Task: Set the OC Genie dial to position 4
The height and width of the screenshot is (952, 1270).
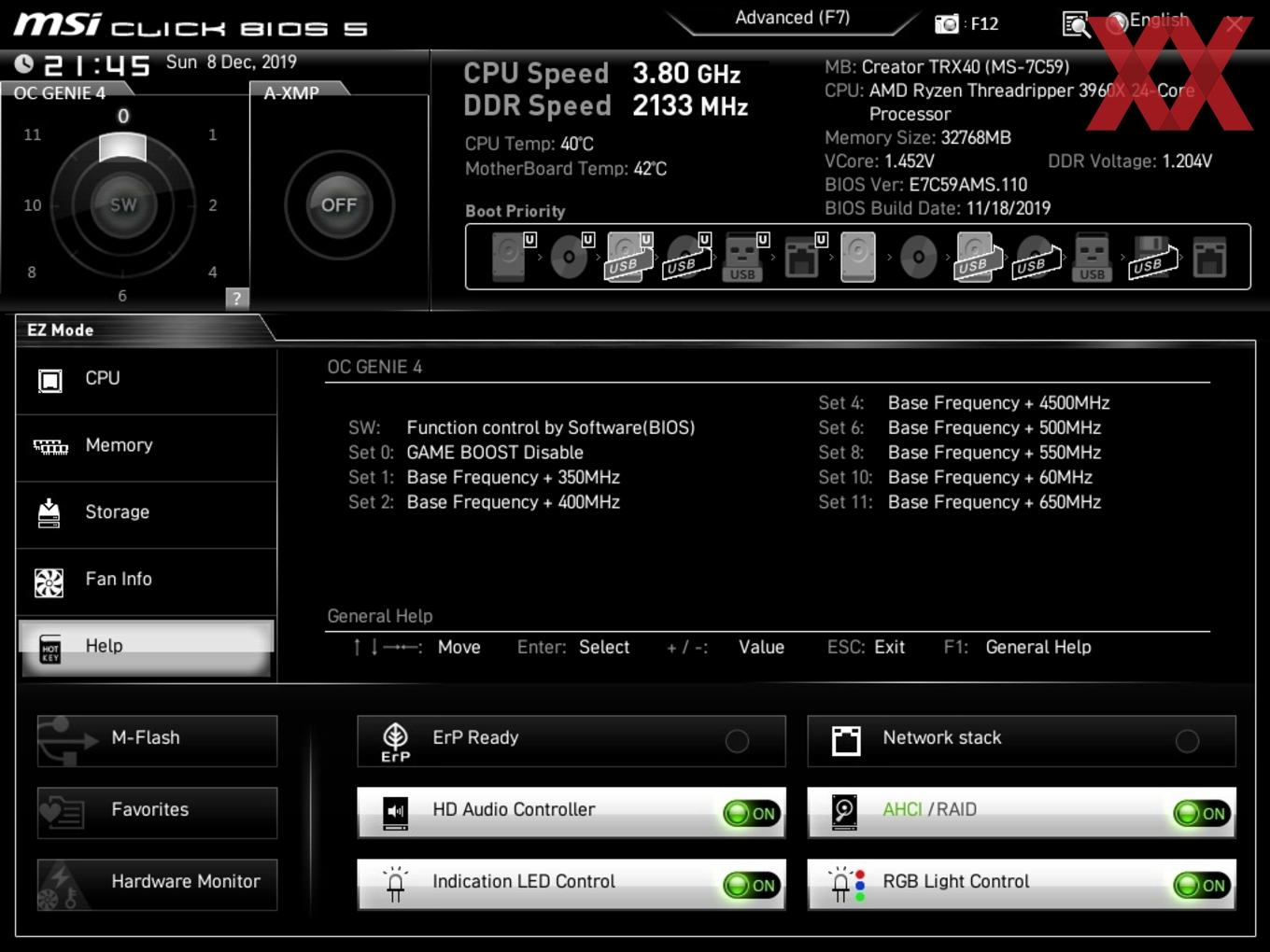Action: tap(213, 272)
